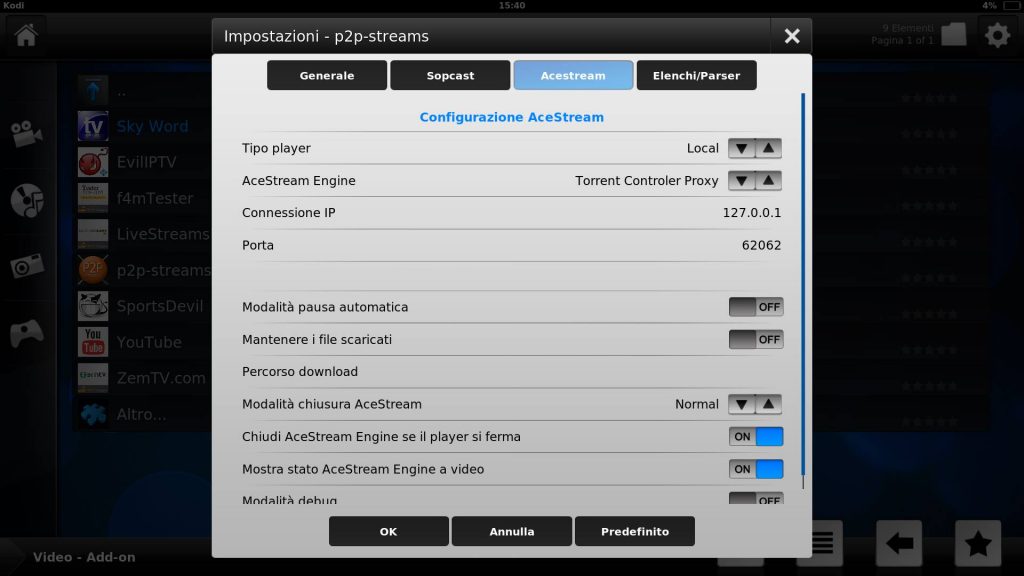Close the Impostazioni dialog
The height and width of the screenshot is (576, 1024).
792,36
